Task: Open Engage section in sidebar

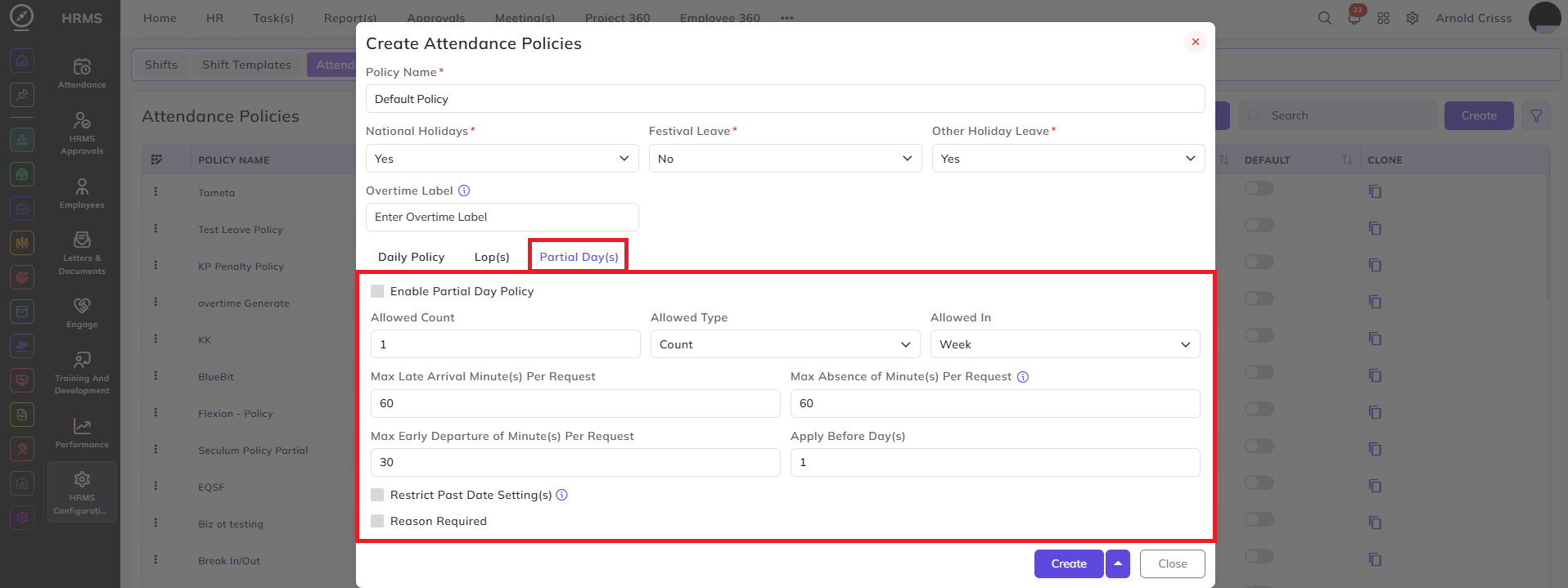Action: pyautogui.click(x=82, y=313)
